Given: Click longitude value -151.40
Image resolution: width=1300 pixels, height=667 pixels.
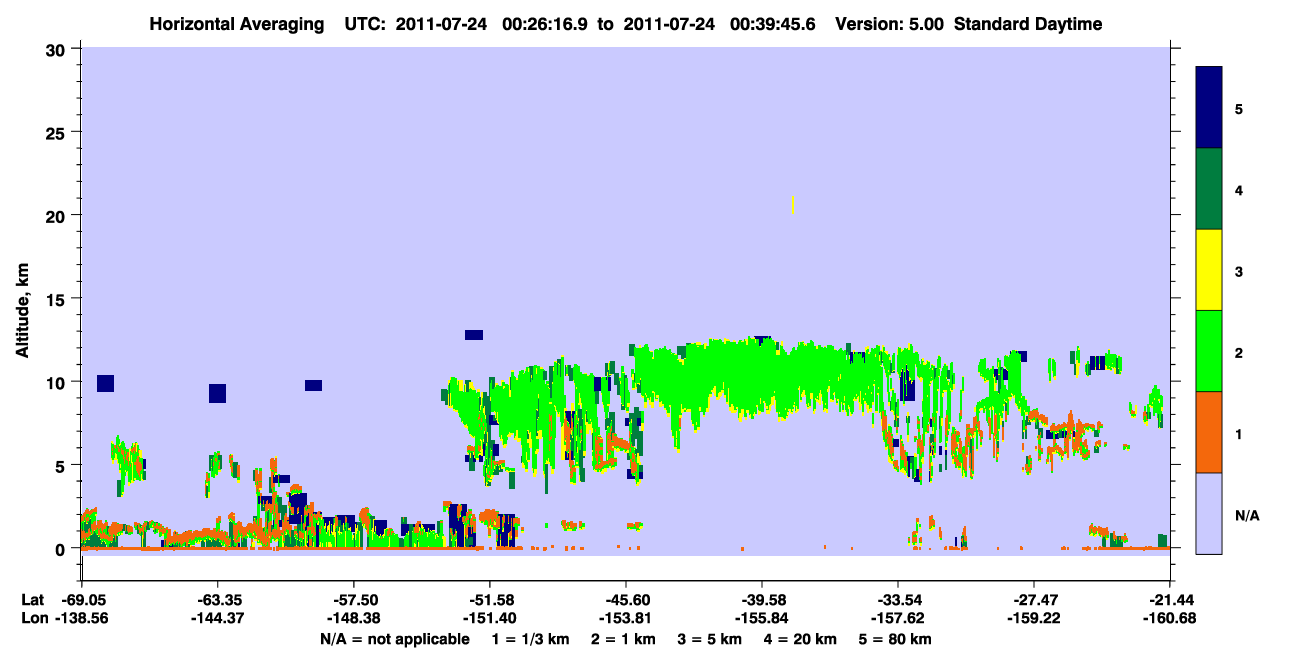Looking at the screenshot, I should 489,619.
